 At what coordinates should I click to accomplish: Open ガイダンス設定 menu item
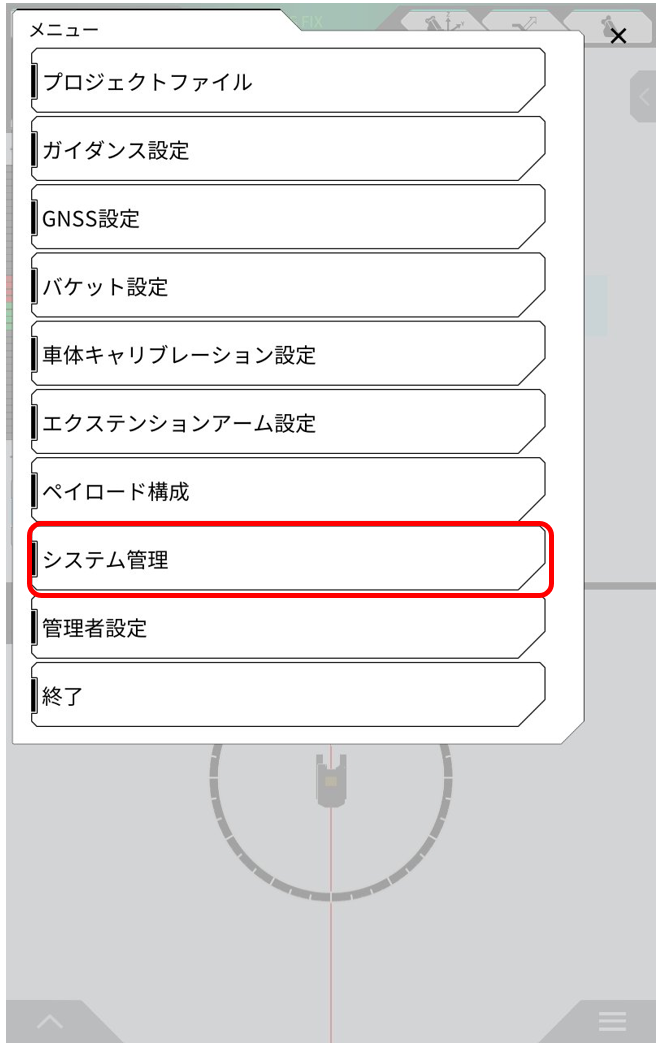[288, 150]
